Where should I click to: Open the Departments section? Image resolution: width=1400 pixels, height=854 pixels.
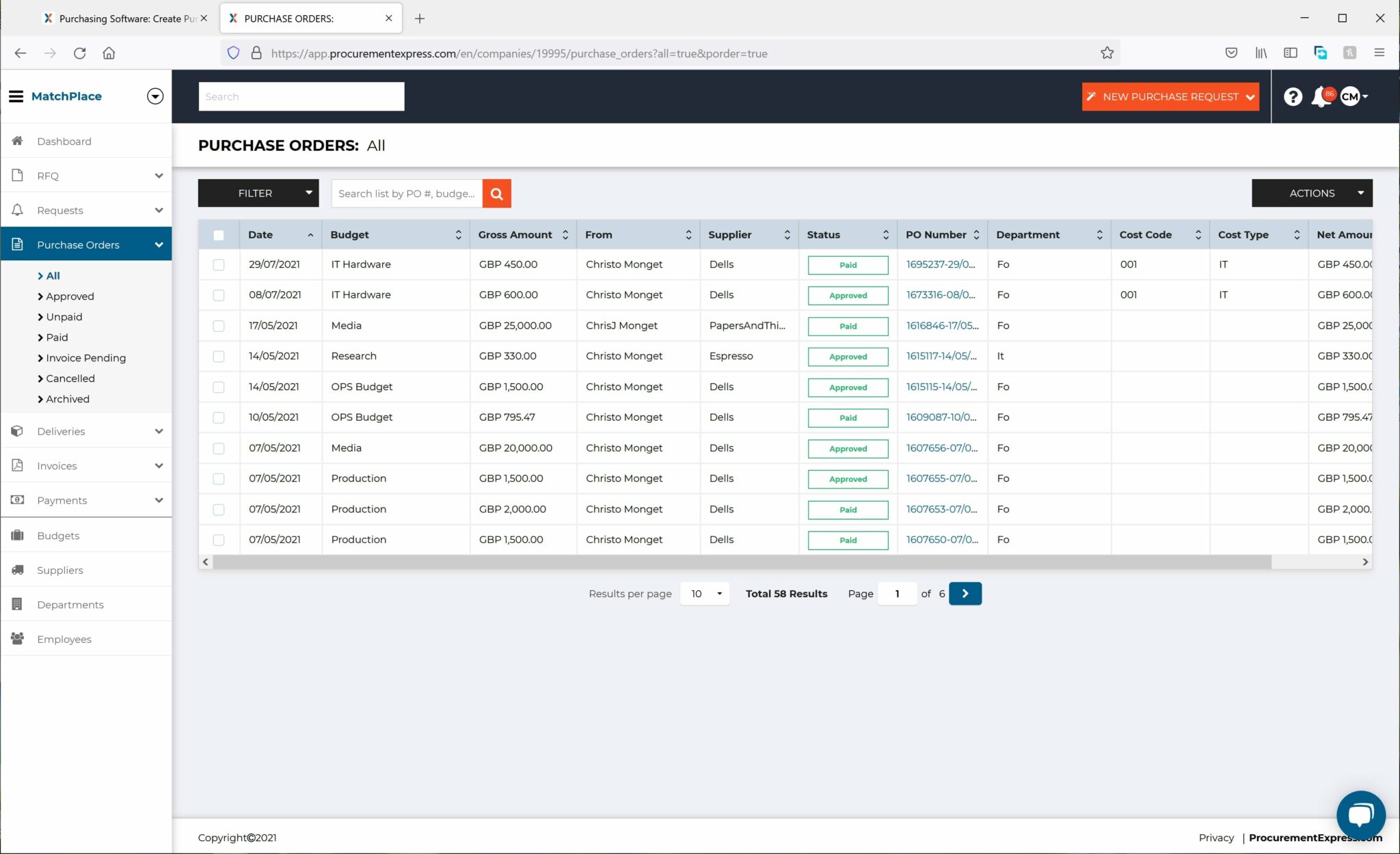[70, 604]
